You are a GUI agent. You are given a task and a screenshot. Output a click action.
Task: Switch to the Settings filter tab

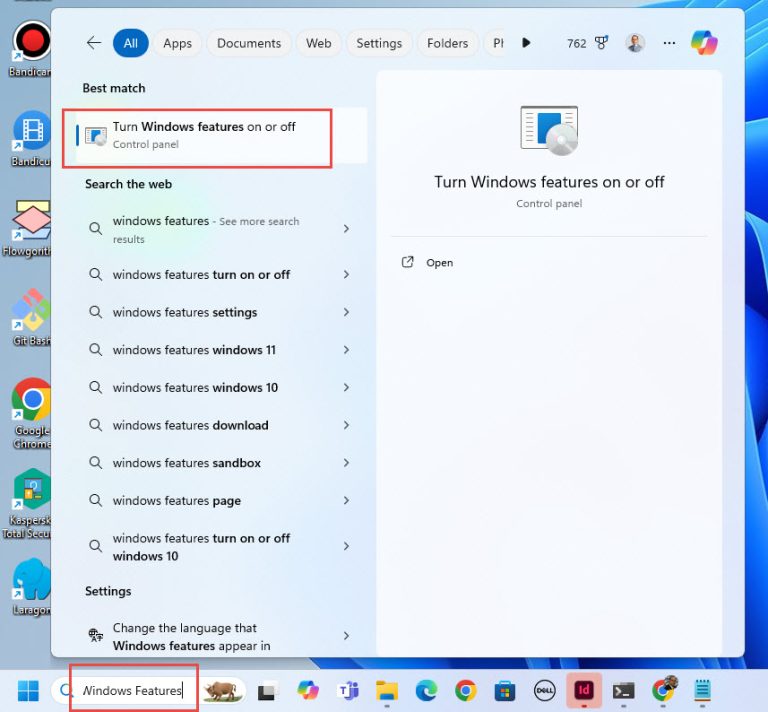tap(379, 43)
